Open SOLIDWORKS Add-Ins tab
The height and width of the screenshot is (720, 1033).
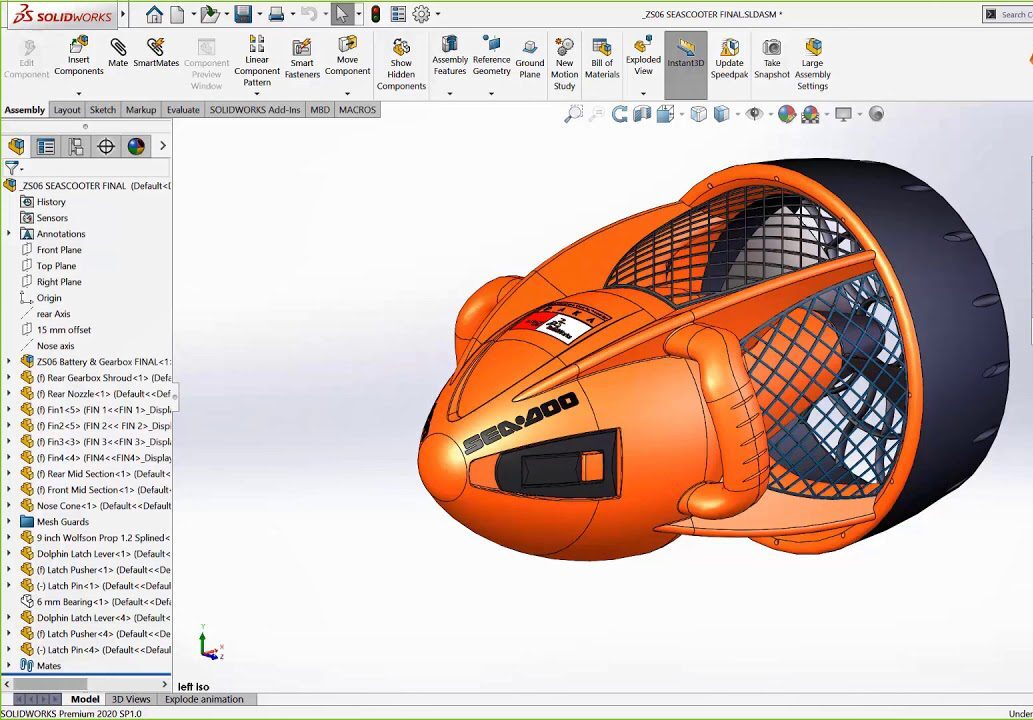[255, 110]
